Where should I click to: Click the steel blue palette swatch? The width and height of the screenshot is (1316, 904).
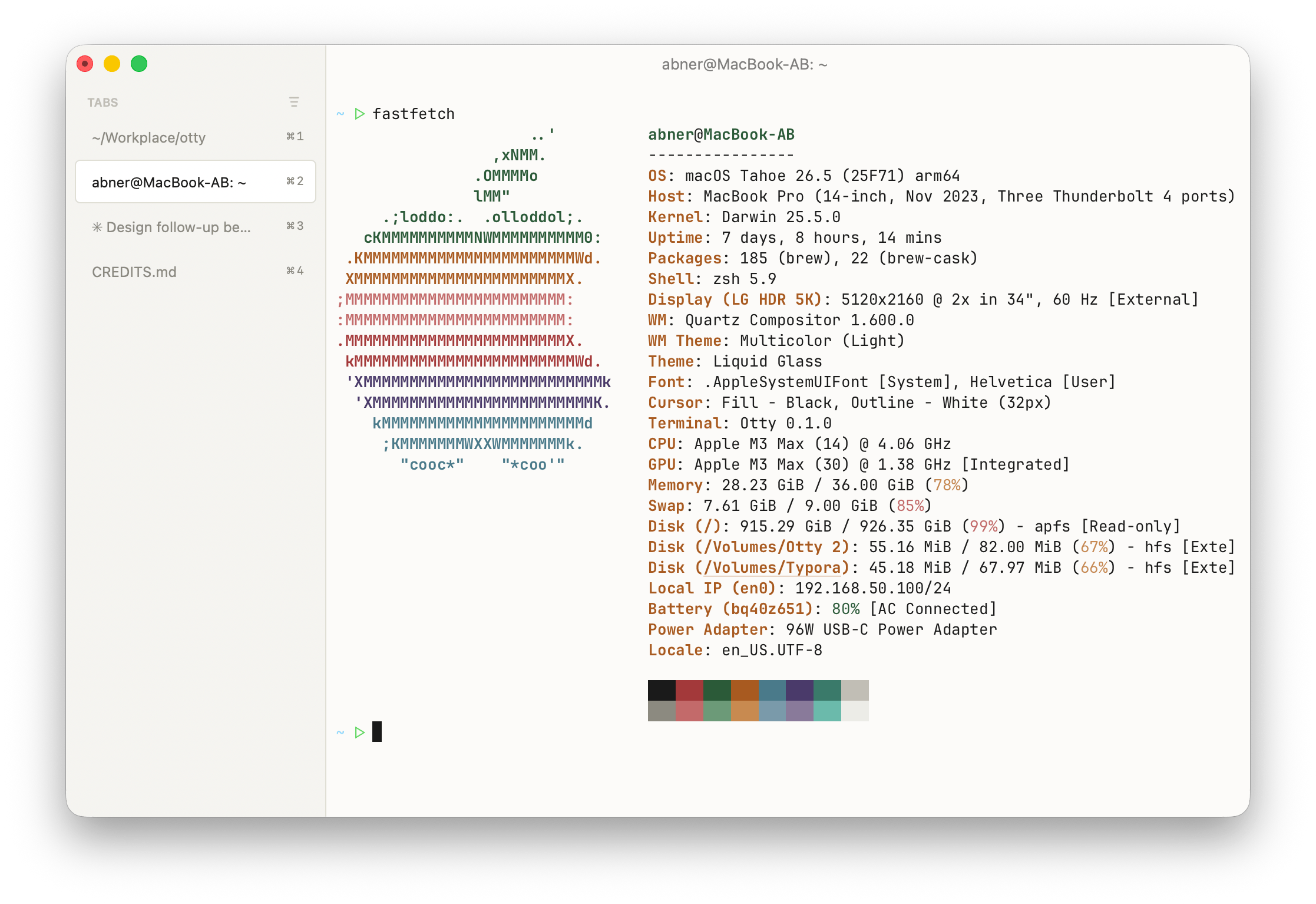(772, 690)
